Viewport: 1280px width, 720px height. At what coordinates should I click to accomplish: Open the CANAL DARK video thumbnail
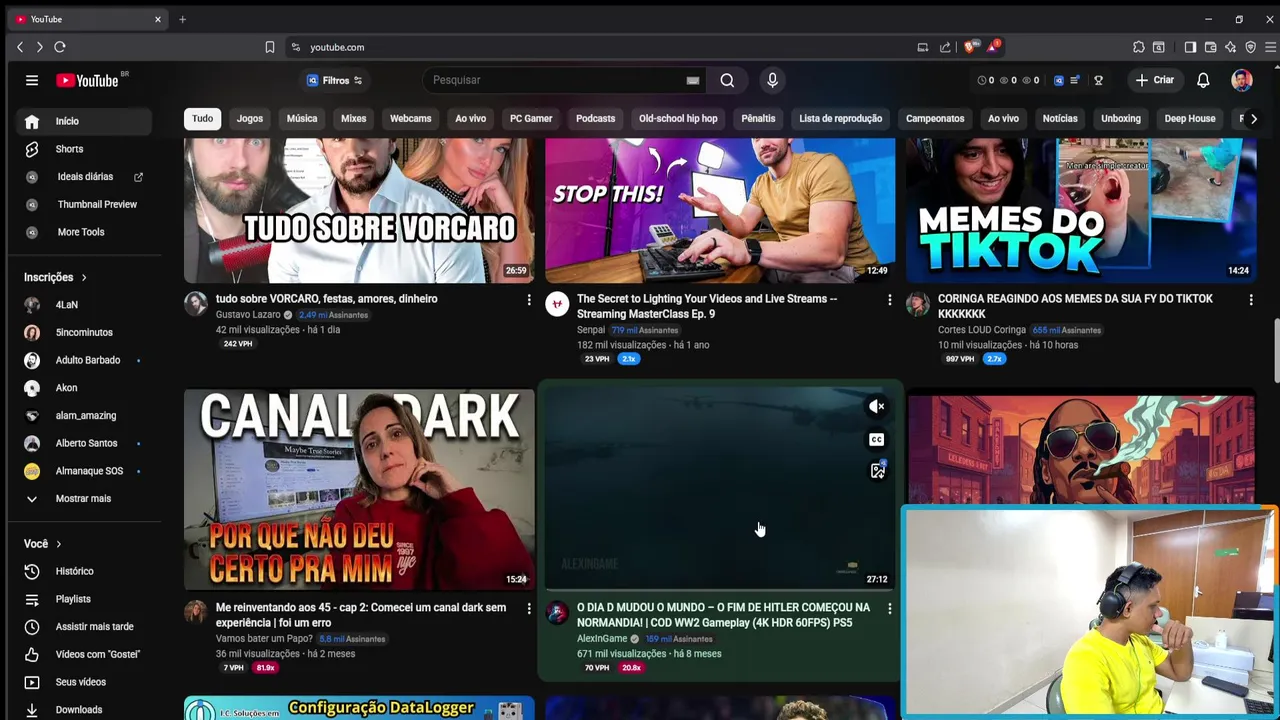click(359, 489)
